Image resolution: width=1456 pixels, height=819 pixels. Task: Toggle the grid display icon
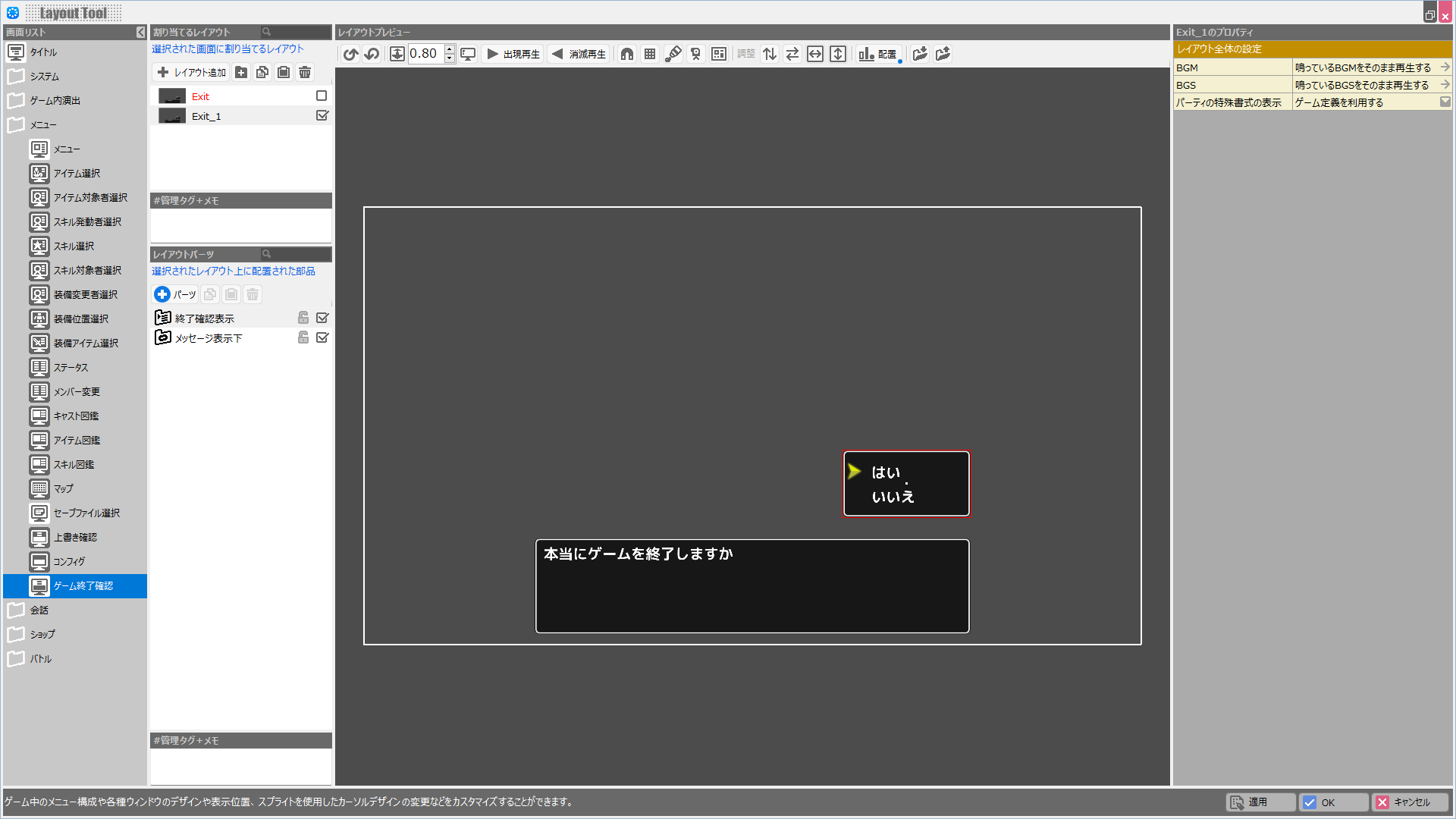coord(650,54)
